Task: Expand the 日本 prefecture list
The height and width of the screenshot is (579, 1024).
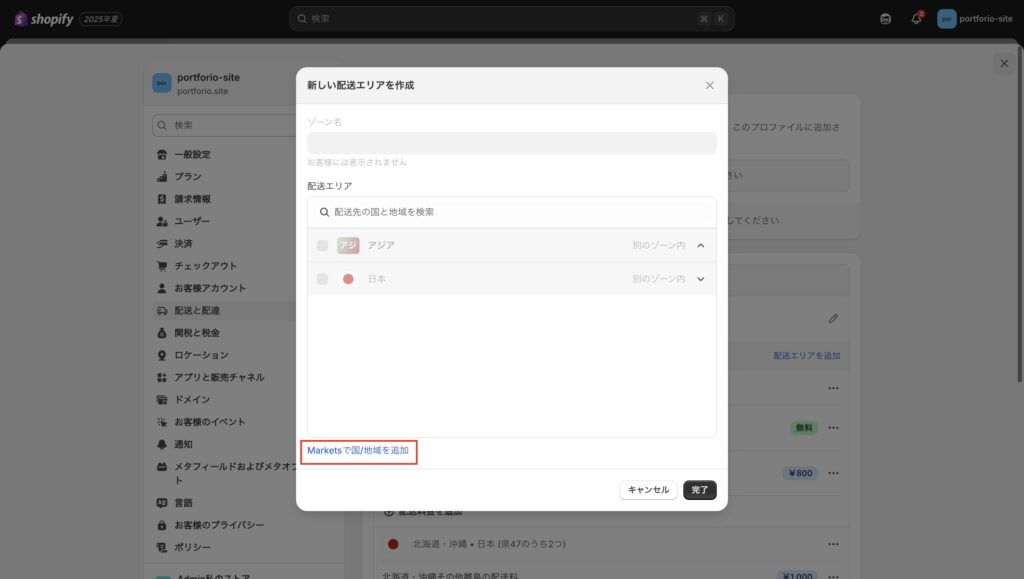Action: coord(701,279)
